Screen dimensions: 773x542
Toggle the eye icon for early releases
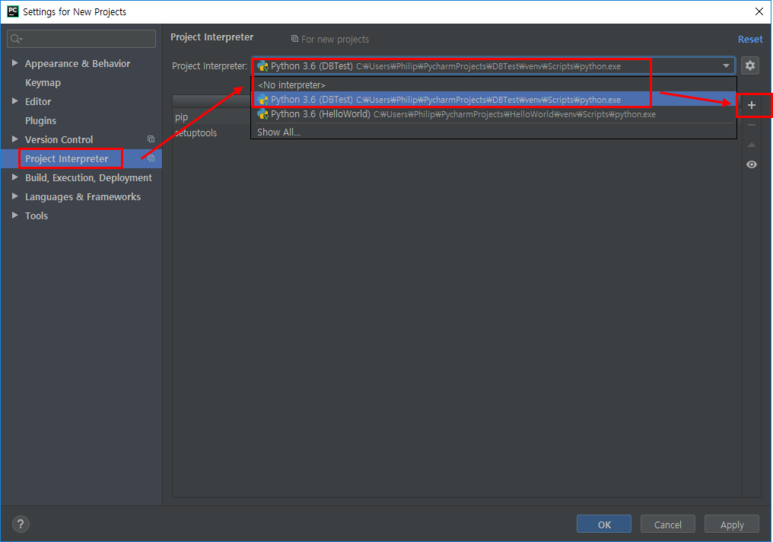[751, 164]
